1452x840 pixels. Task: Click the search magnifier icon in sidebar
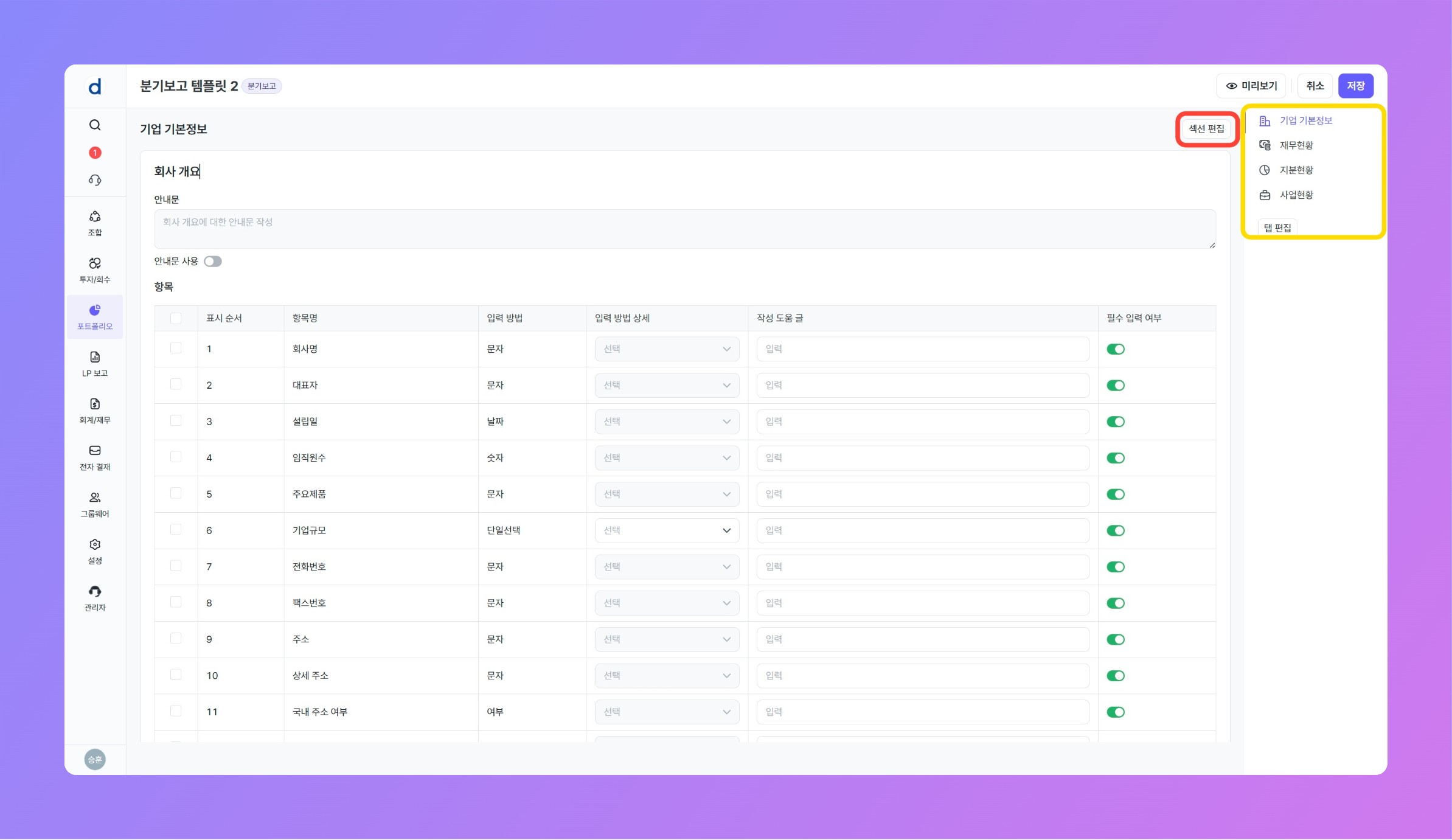(95, 125)
